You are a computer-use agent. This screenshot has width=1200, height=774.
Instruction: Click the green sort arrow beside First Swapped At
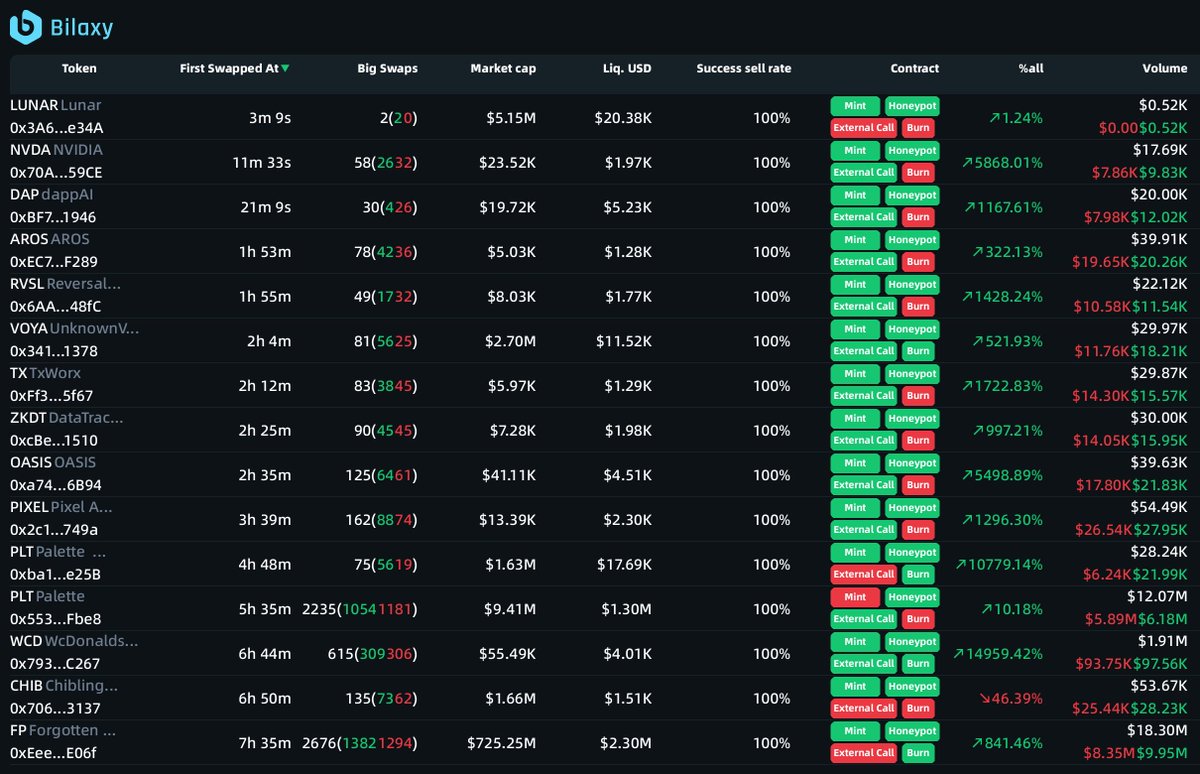(285, 69)
